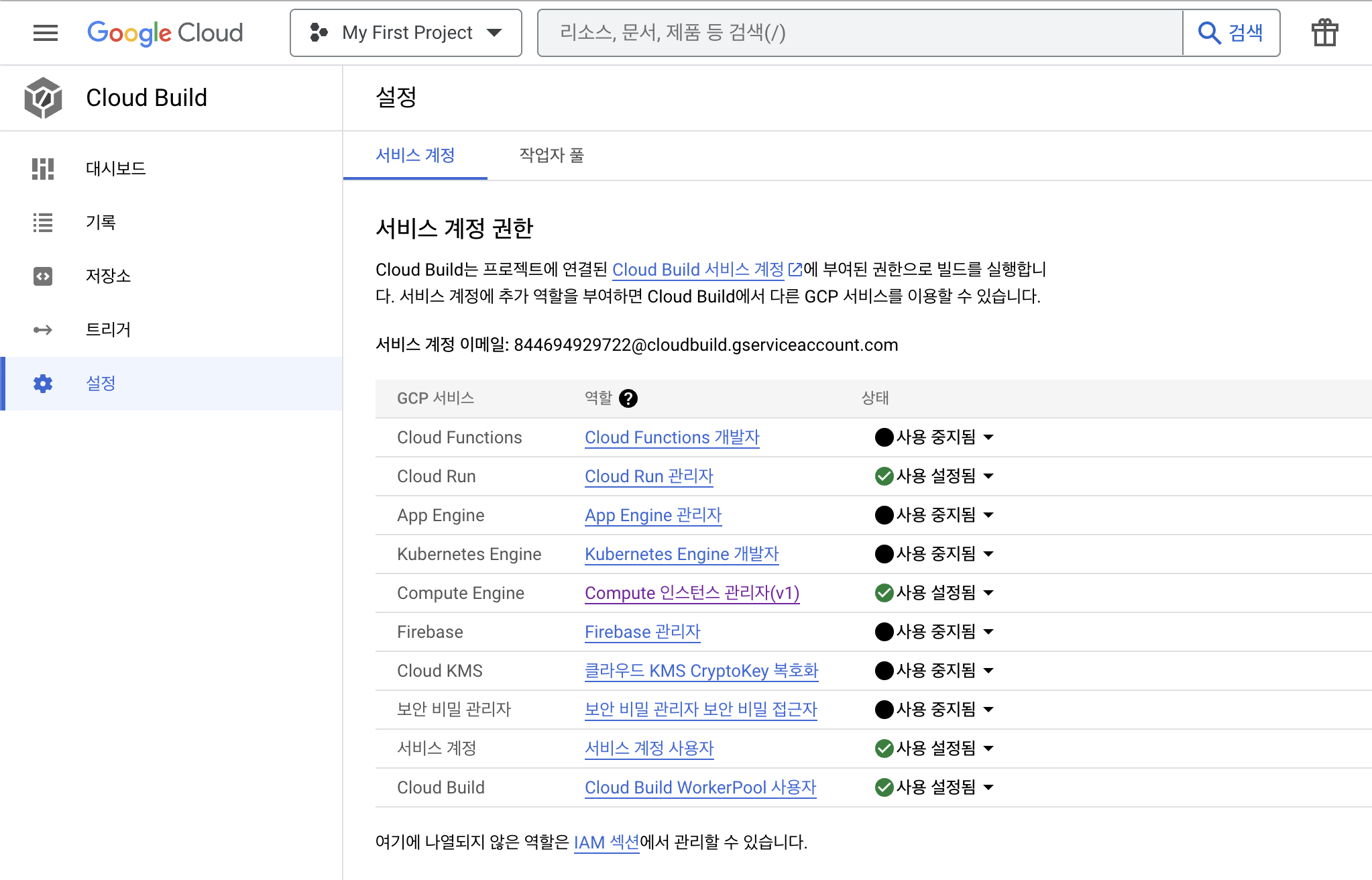
Task: Open My First Project selector dropdown
Action: pyautogui.click(x=406, y=32)
